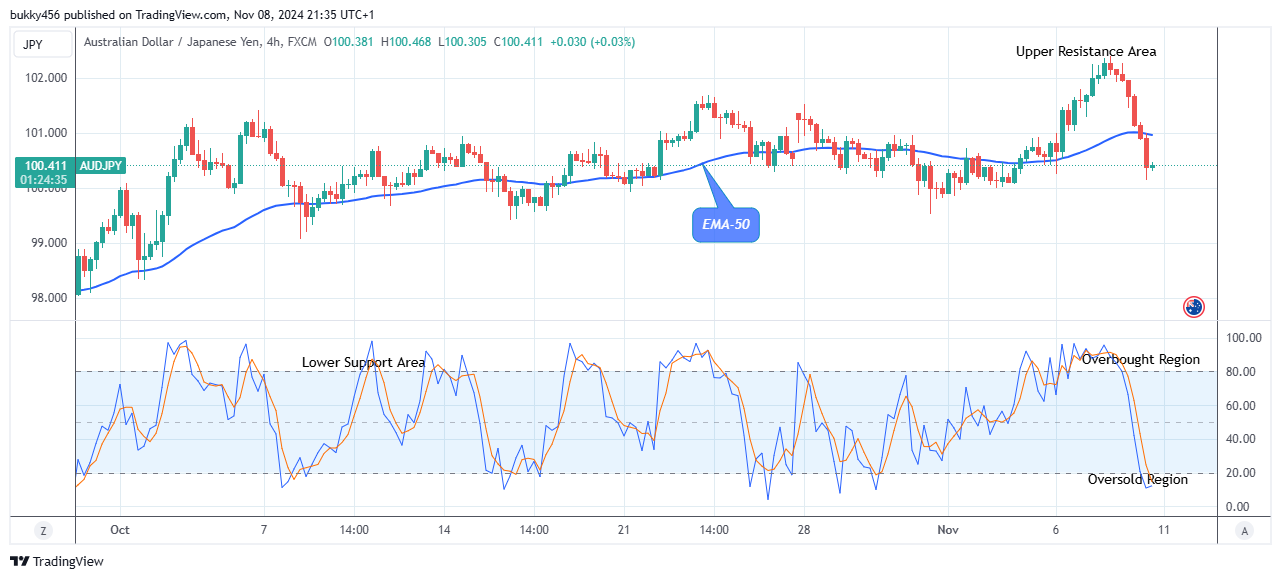Click the 'Overbought Region' annotation text
This screenshot has width=1281, height=579.
click(x=1141, y=359)
